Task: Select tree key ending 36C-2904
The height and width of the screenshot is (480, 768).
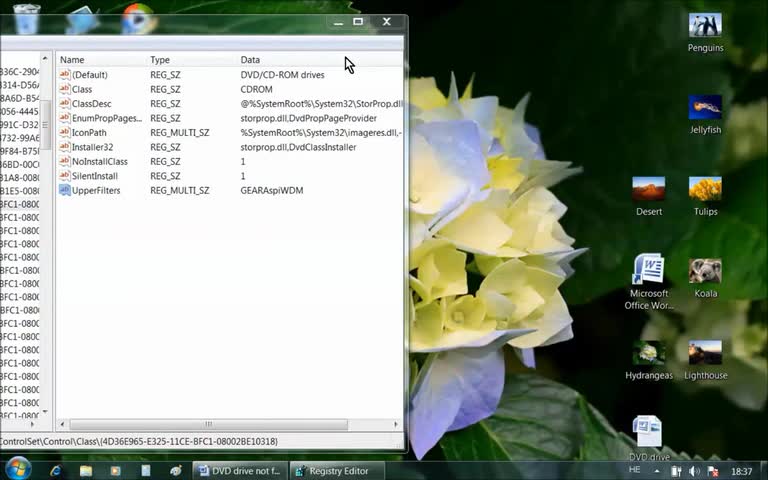Action: [20, 72]
